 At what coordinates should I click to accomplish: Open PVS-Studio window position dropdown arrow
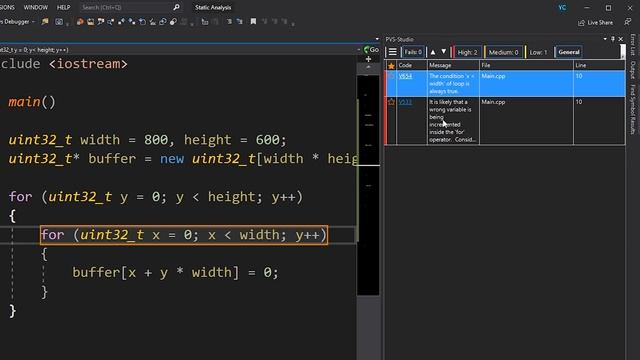click(605, 39)
